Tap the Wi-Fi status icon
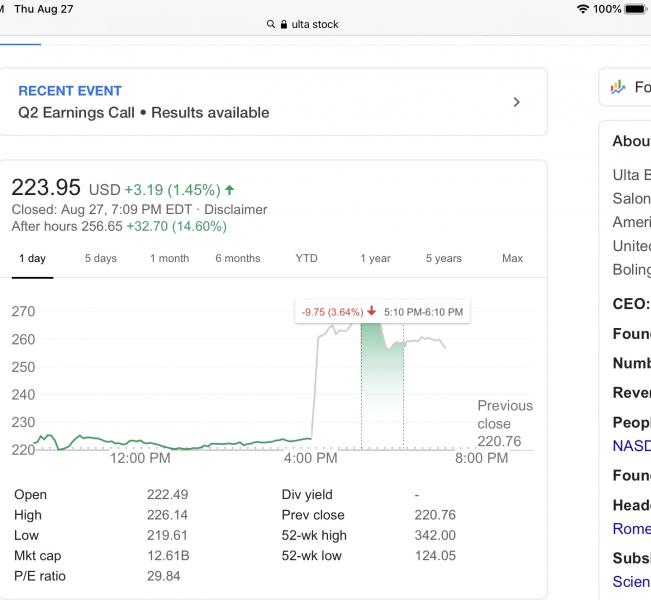The width and height of the screenshot is (651, 600). coord(583,9)
